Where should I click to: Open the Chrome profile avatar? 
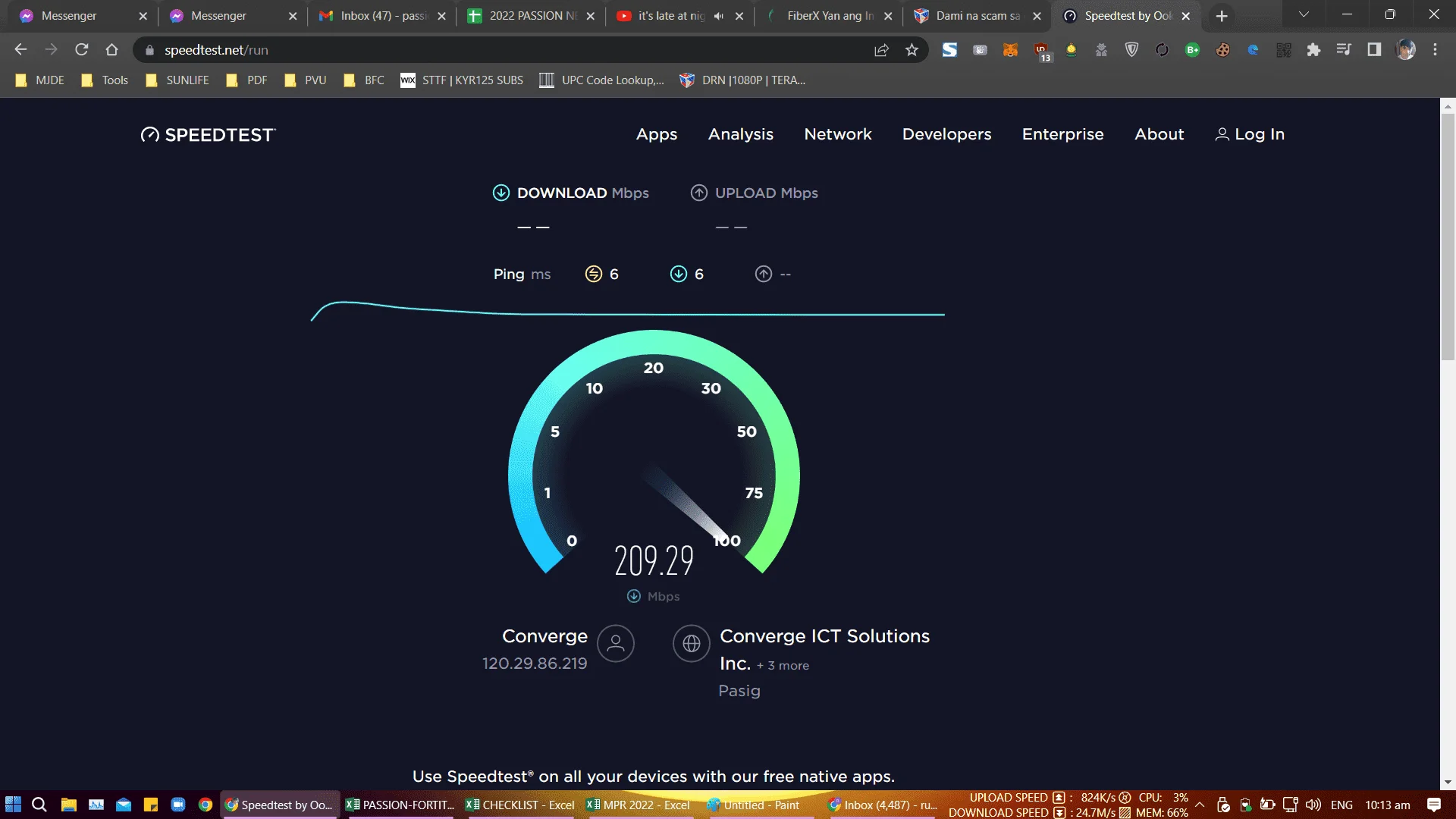pos(1405,50)
